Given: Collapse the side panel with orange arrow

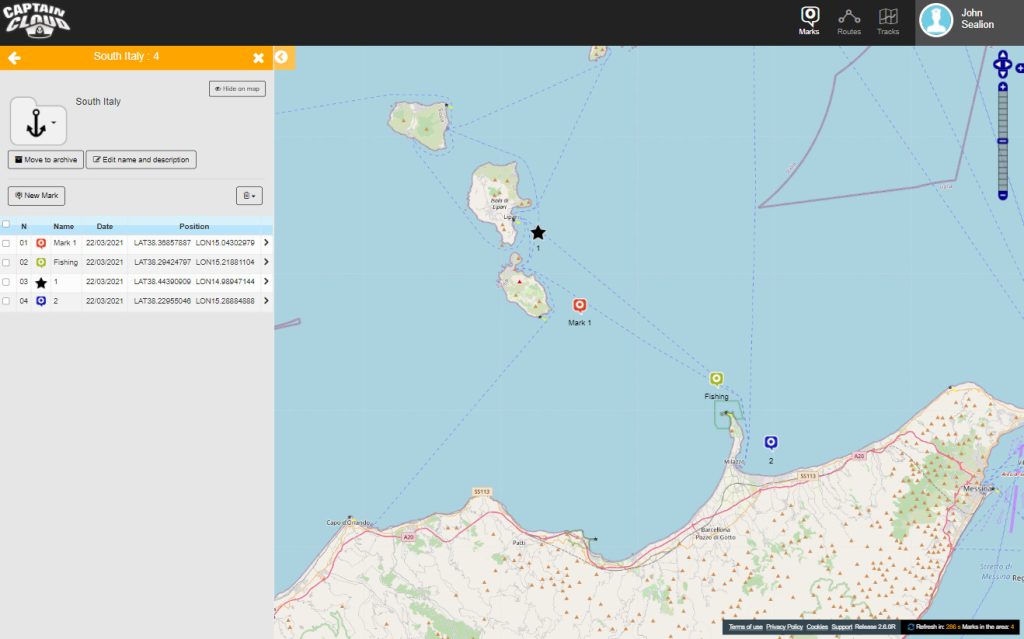Looking at the screenshot, I should pyautogui.click(x=281, y=57).
